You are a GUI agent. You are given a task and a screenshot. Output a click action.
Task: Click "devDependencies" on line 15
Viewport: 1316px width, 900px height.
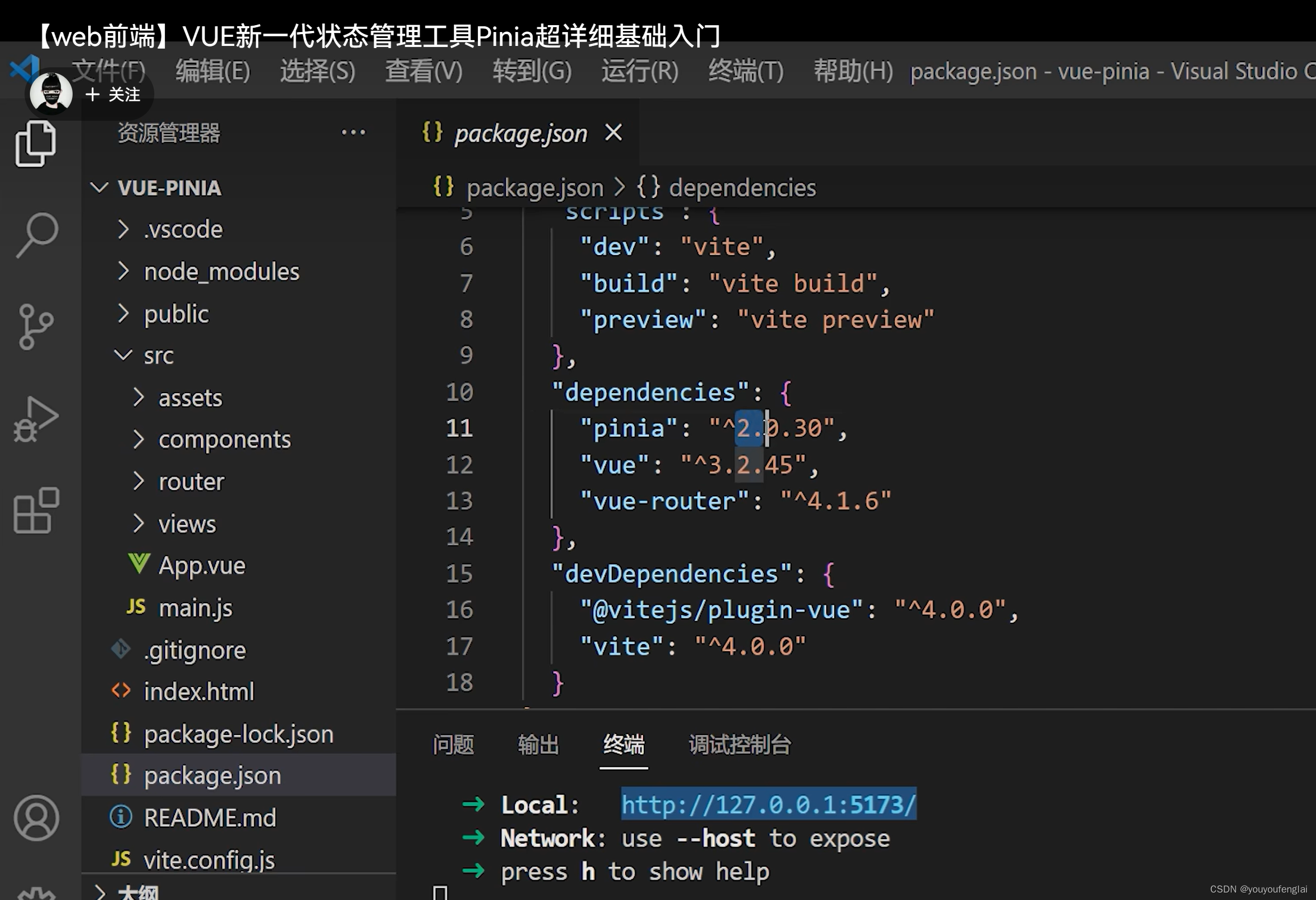coord(672,574)
